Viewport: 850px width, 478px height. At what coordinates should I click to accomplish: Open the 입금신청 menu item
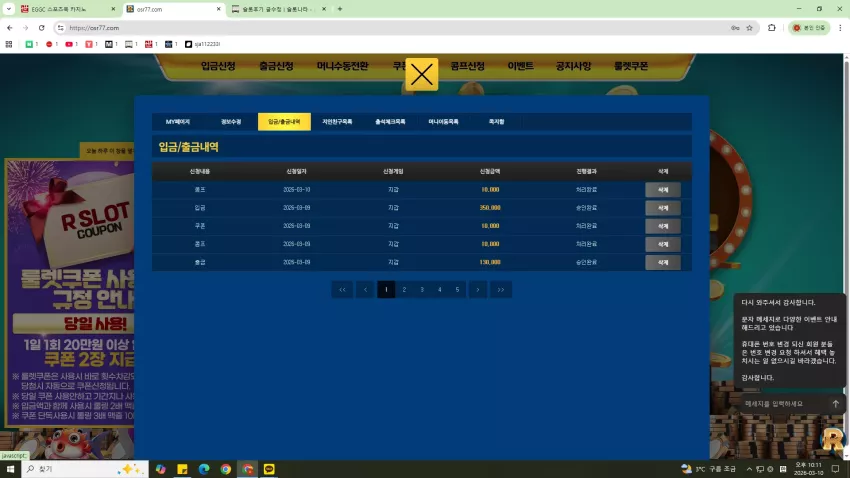pos(218,66)
